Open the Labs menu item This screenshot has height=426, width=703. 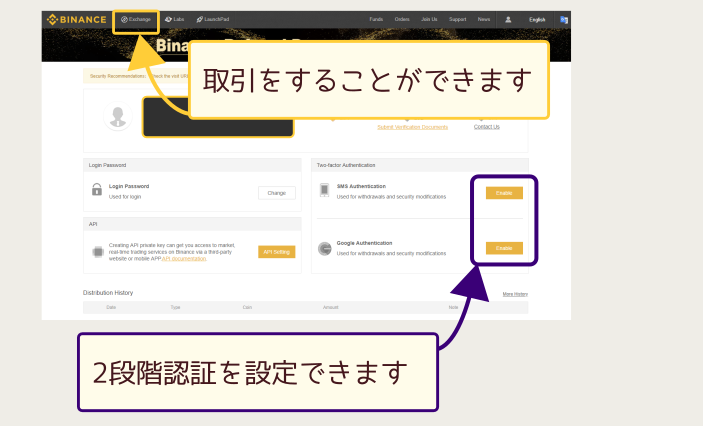[x=174, y=19]
